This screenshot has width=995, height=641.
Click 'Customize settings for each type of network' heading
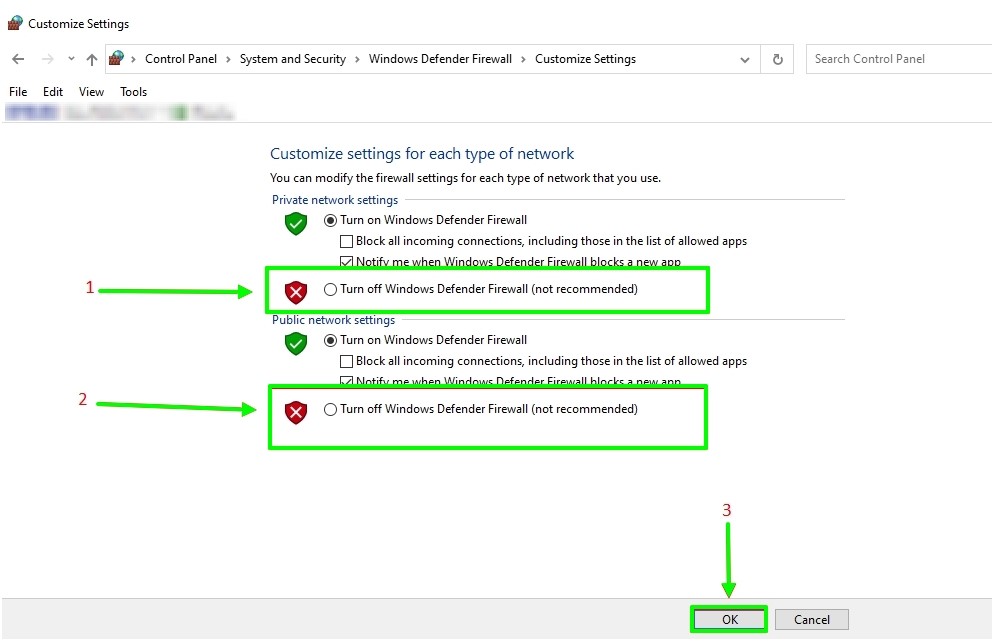(x=422, y=154)
